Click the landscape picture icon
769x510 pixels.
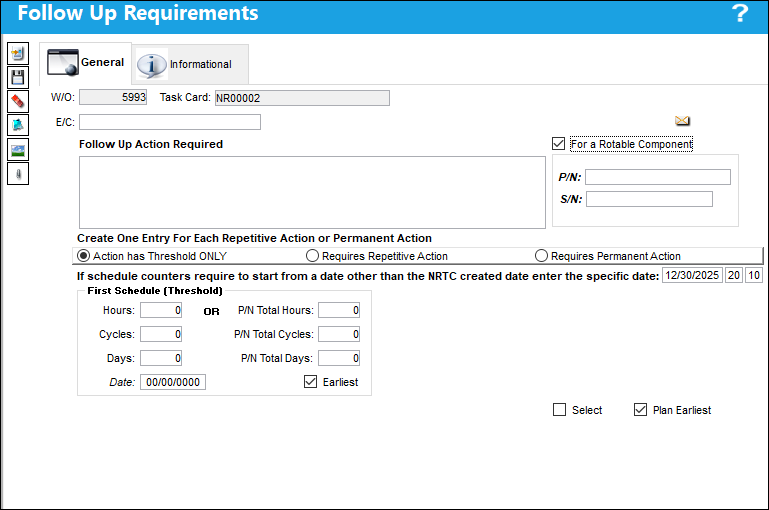click(18, 150)
